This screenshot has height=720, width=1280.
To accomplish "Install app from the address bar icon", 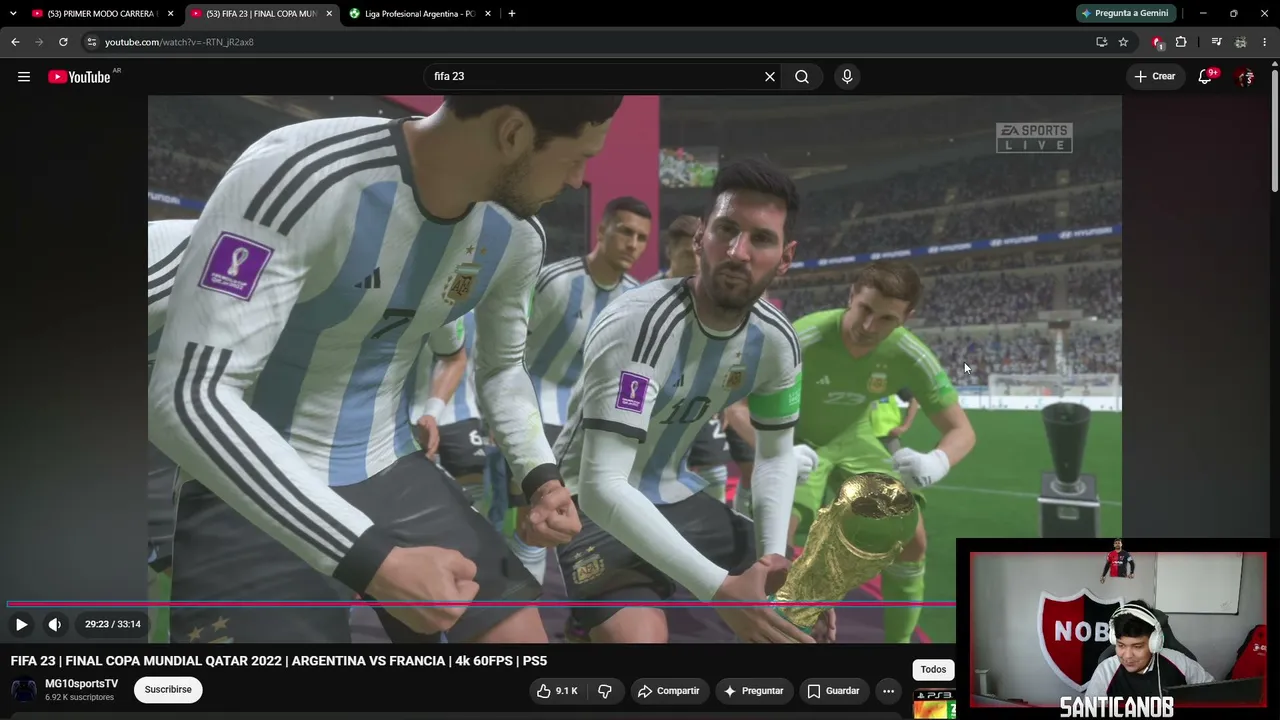I will 1101,42.
